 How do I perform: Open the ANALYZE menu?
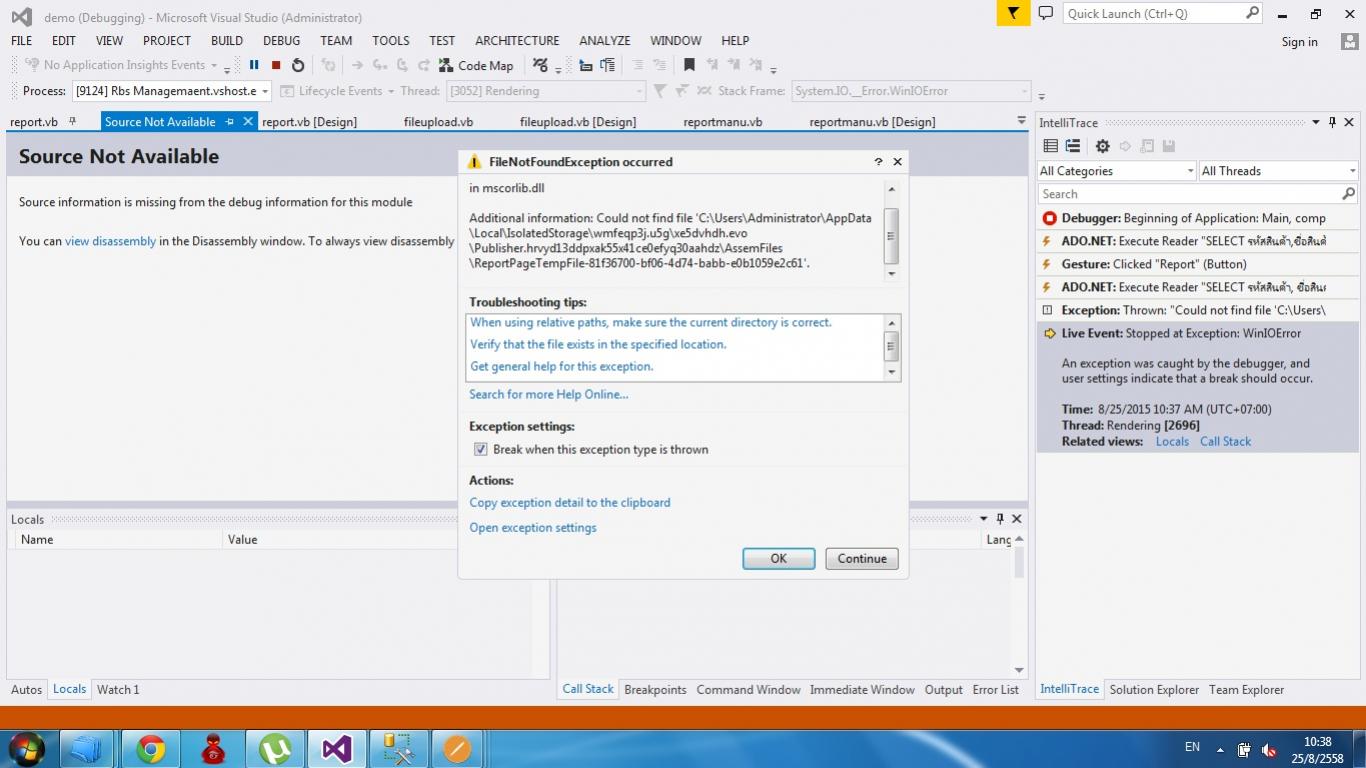(x=604, y=41)
